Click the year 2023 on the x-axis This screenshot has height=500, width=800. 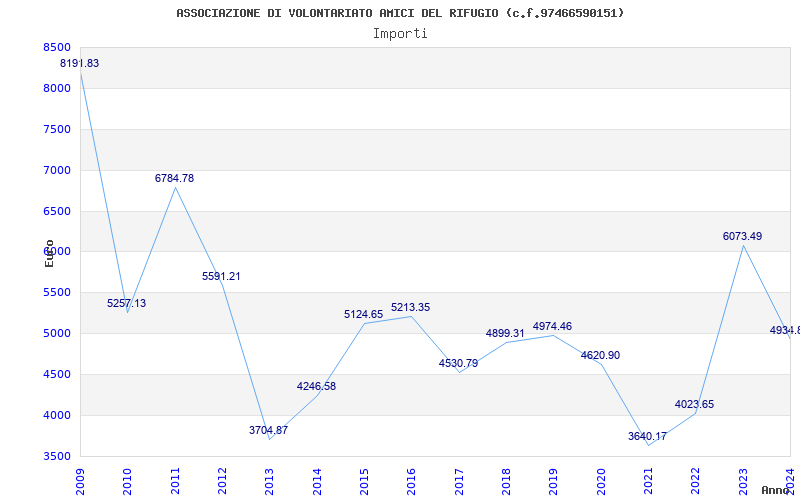pos(743,481)
